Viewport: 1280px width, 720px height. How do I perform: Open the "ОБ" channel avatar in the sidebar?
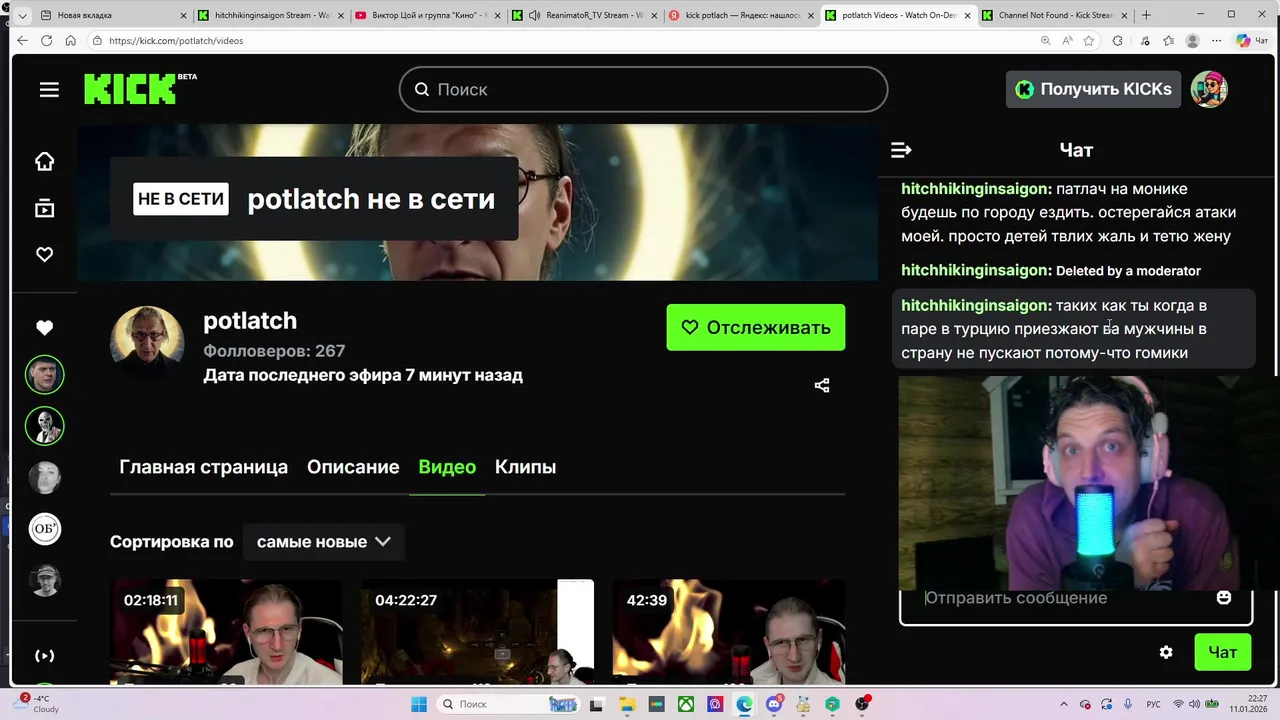[x=44, y=529]
